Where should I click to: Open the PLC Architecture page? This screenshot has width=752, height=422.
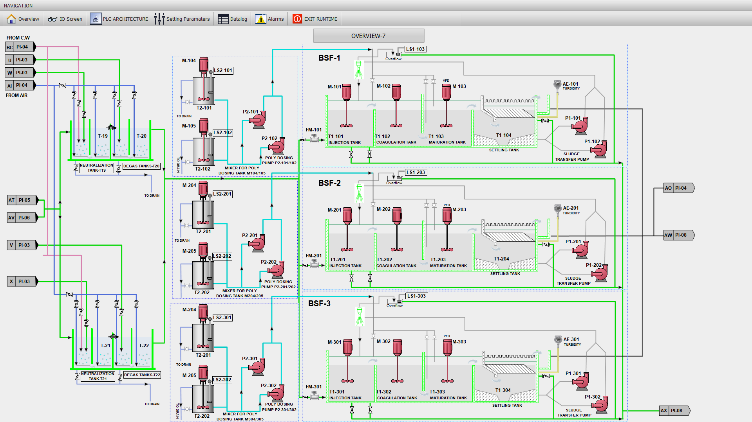pyautogui.click(x=119, y=19)
